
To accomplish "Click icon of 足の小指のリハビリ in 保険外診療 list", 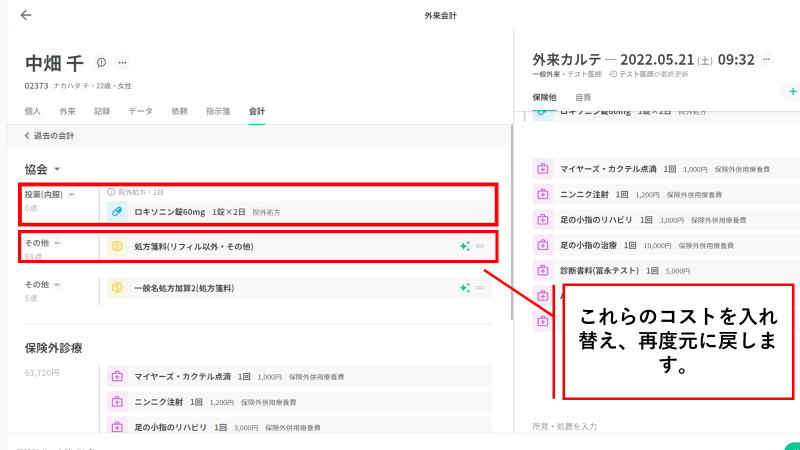I will 117,427.
